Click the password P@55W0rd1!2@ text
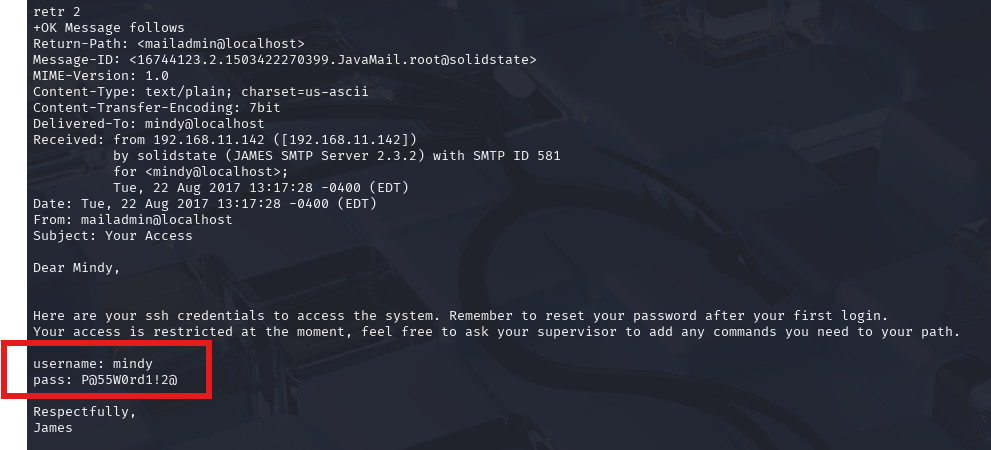The width and height of the screenshot is (991, 450). (129, 380)
